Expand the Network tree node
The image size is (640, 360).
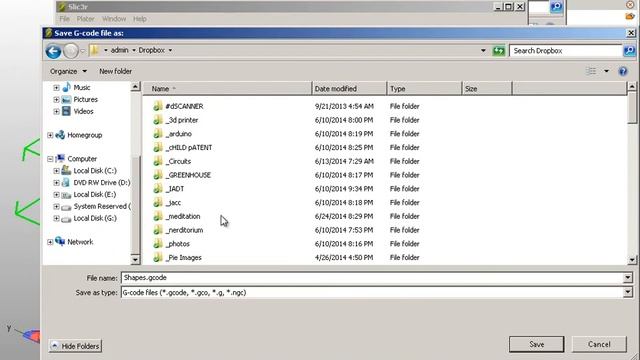click(x=50, y=242)
